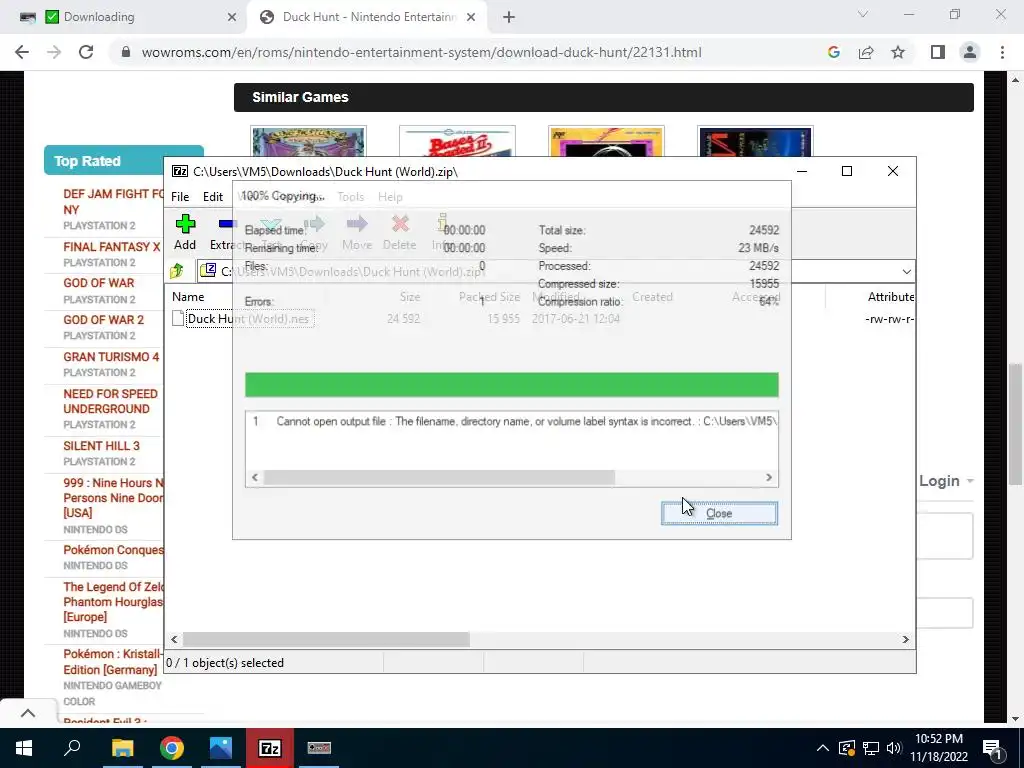Open GRAN TURISMO 4 link

[111, 357]
